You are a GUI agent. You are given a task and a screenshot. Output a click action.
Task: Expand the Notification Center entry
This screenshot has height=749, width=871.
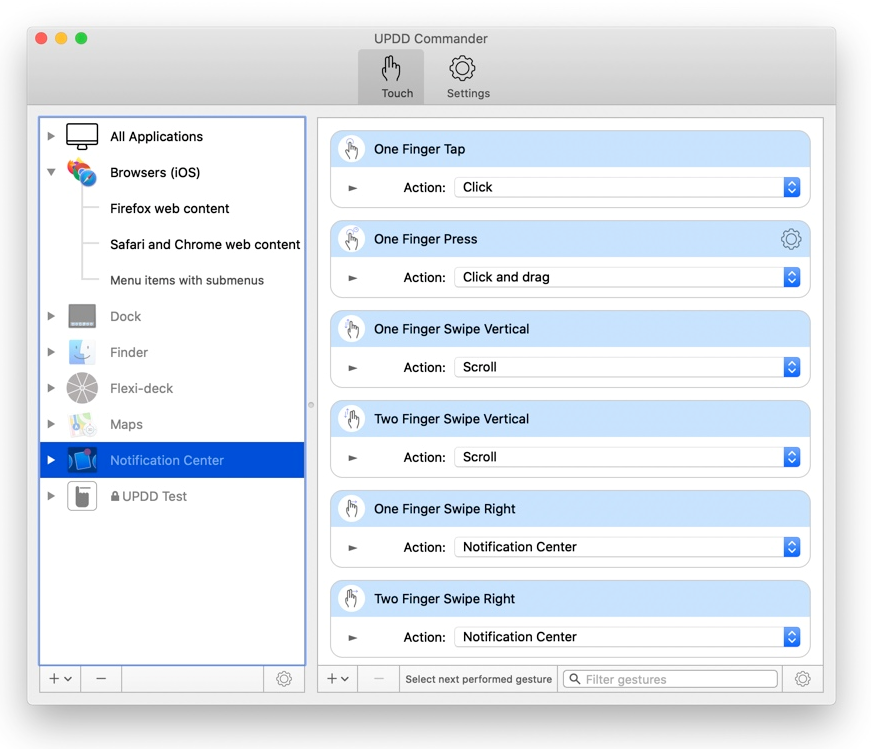(51, 460)
